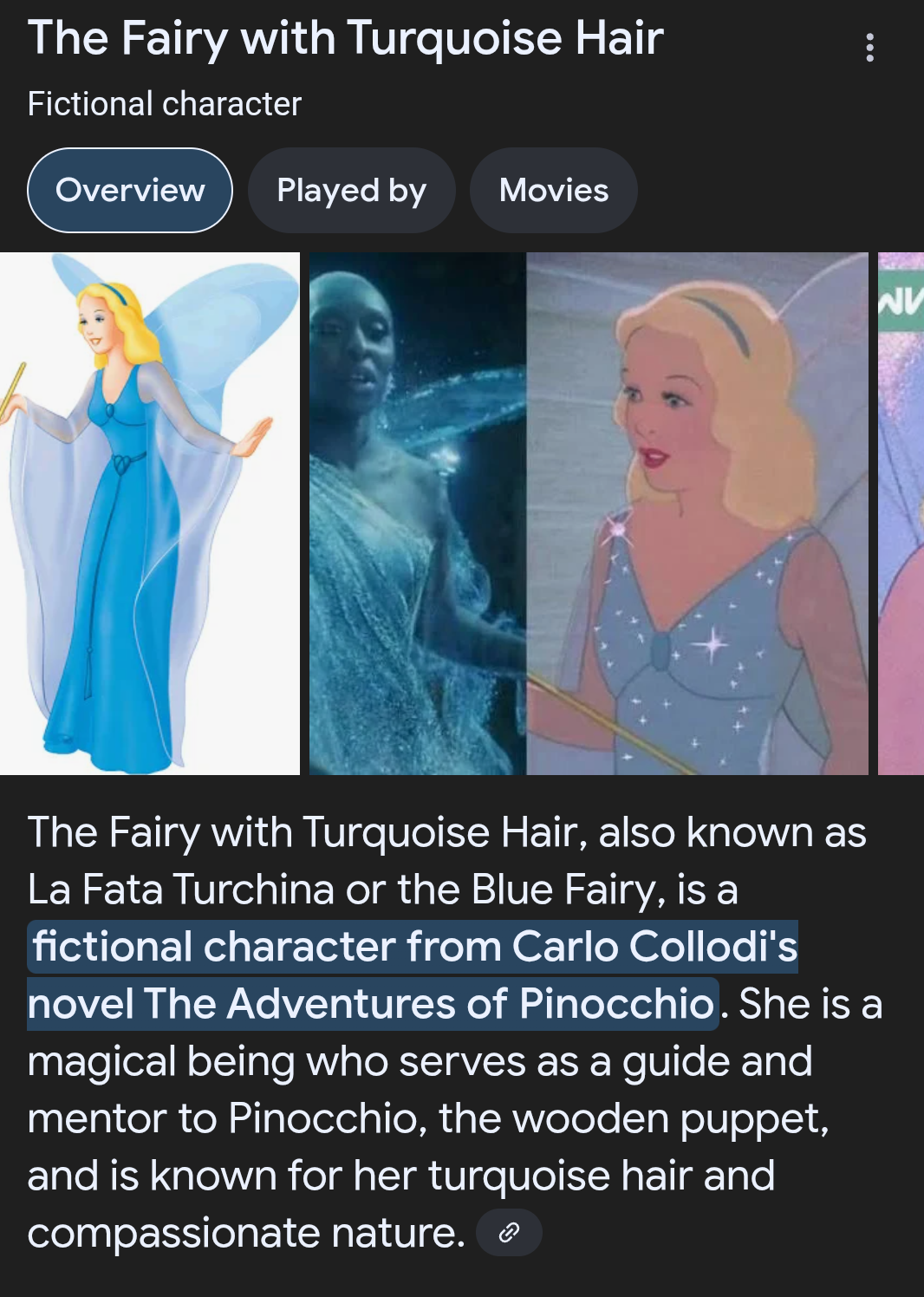Click the link icon after compassionate nature
Viewport: 924px width, 1297px height.
tap(509, 1232)
